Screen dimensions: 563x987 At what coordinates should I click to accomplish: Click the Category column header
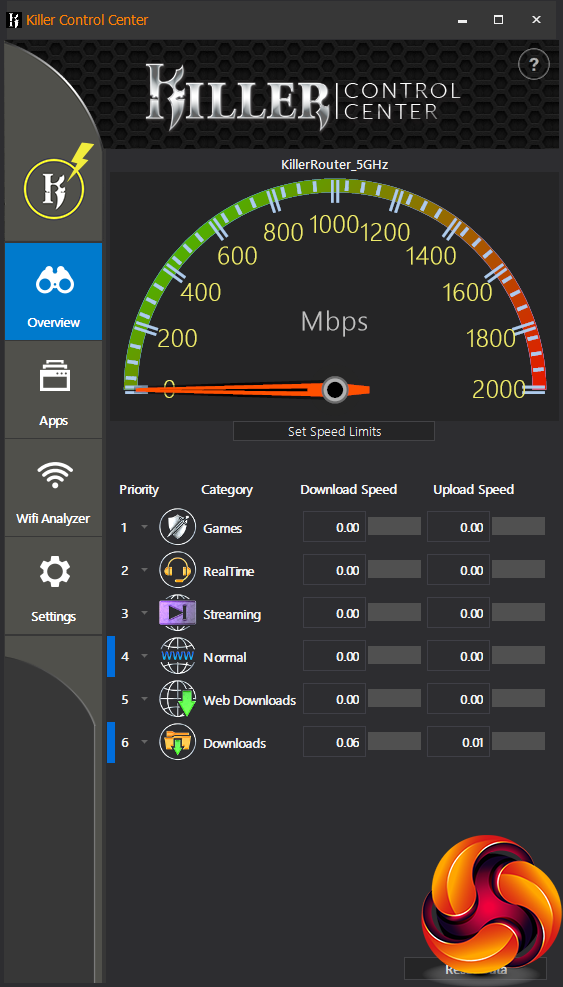[227, 490]
